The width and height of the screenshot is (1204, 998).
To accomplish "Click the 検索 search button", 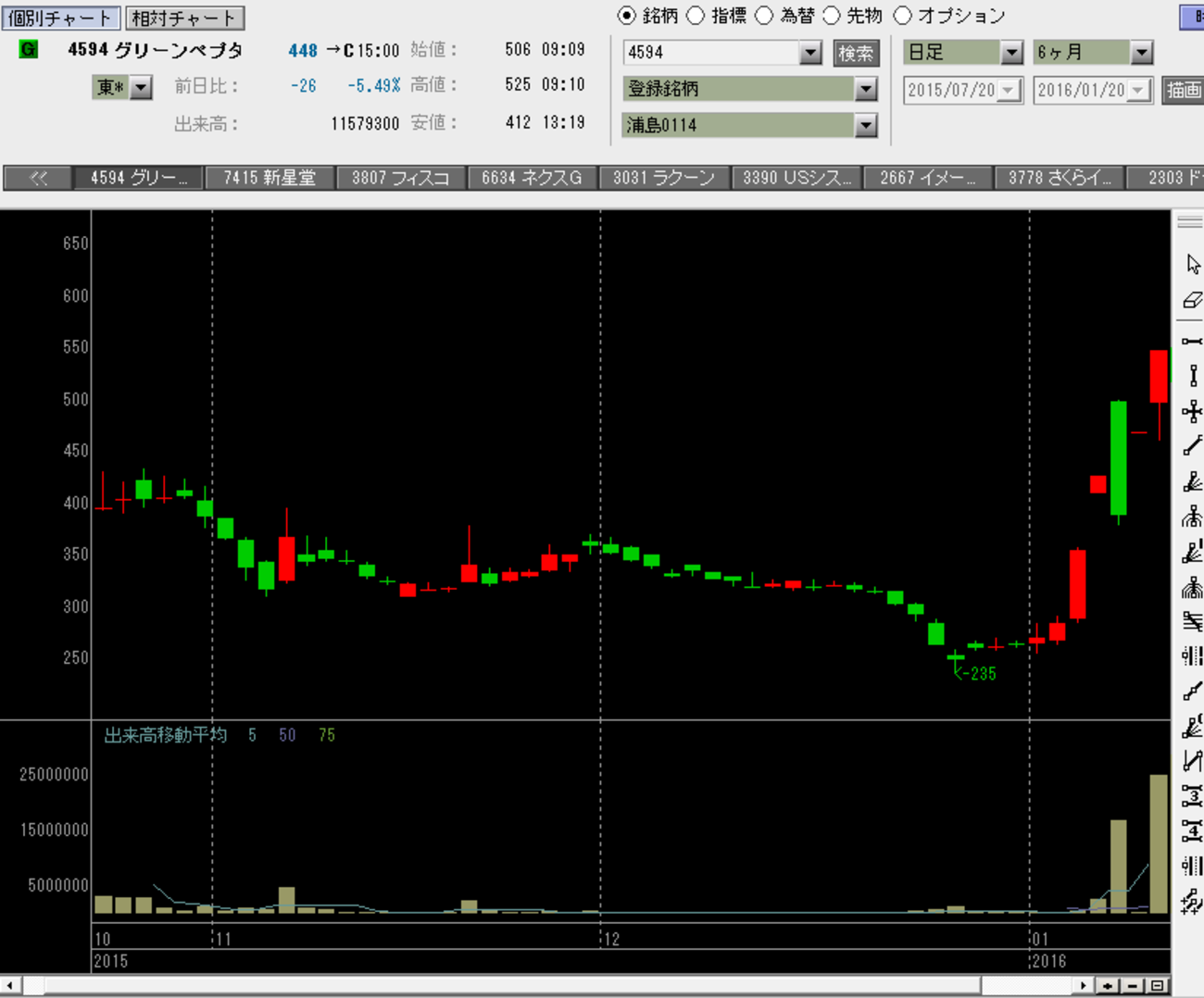I will [856, 53].
